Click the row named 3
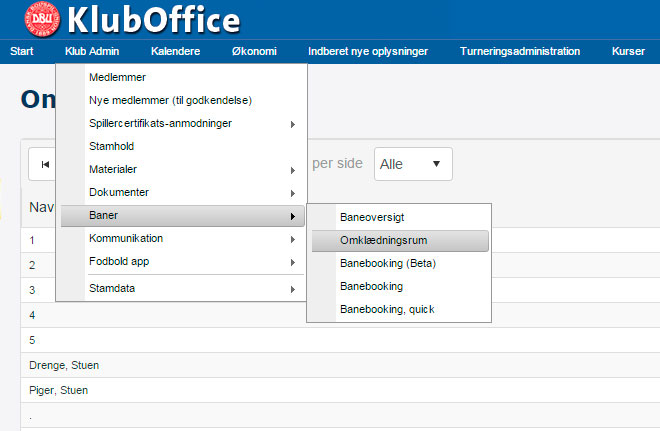 pyautogui.click(x=340, y=290)
